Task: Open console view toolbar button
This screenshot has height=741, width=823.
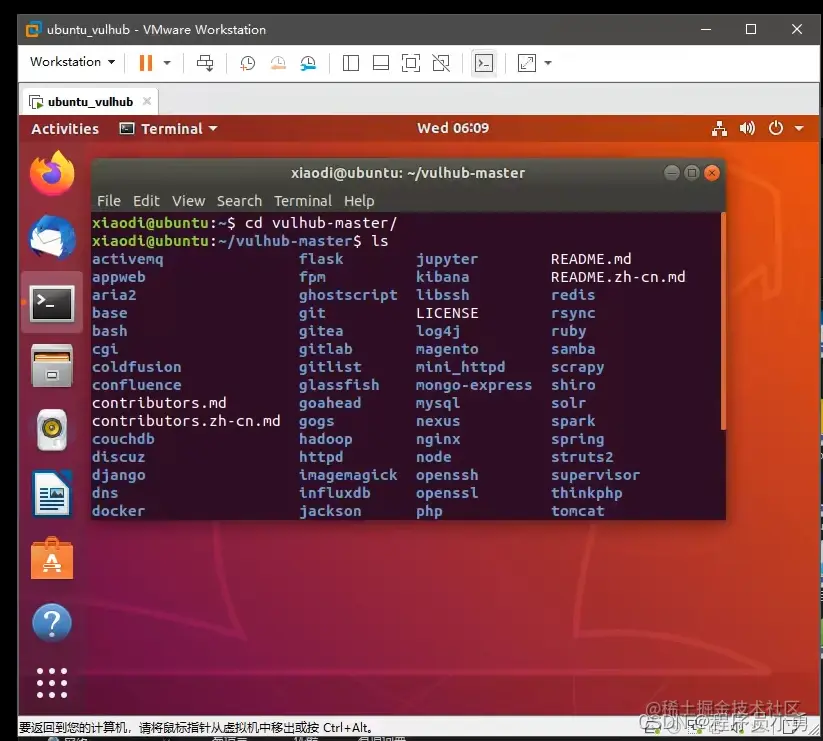Action: 483,63
